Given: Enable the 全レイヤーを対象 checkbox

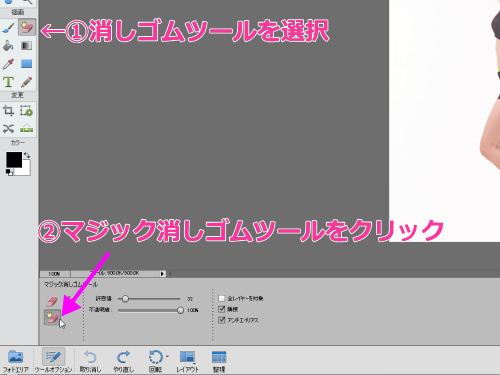Looking at the screenshot, I should point(222,298).
